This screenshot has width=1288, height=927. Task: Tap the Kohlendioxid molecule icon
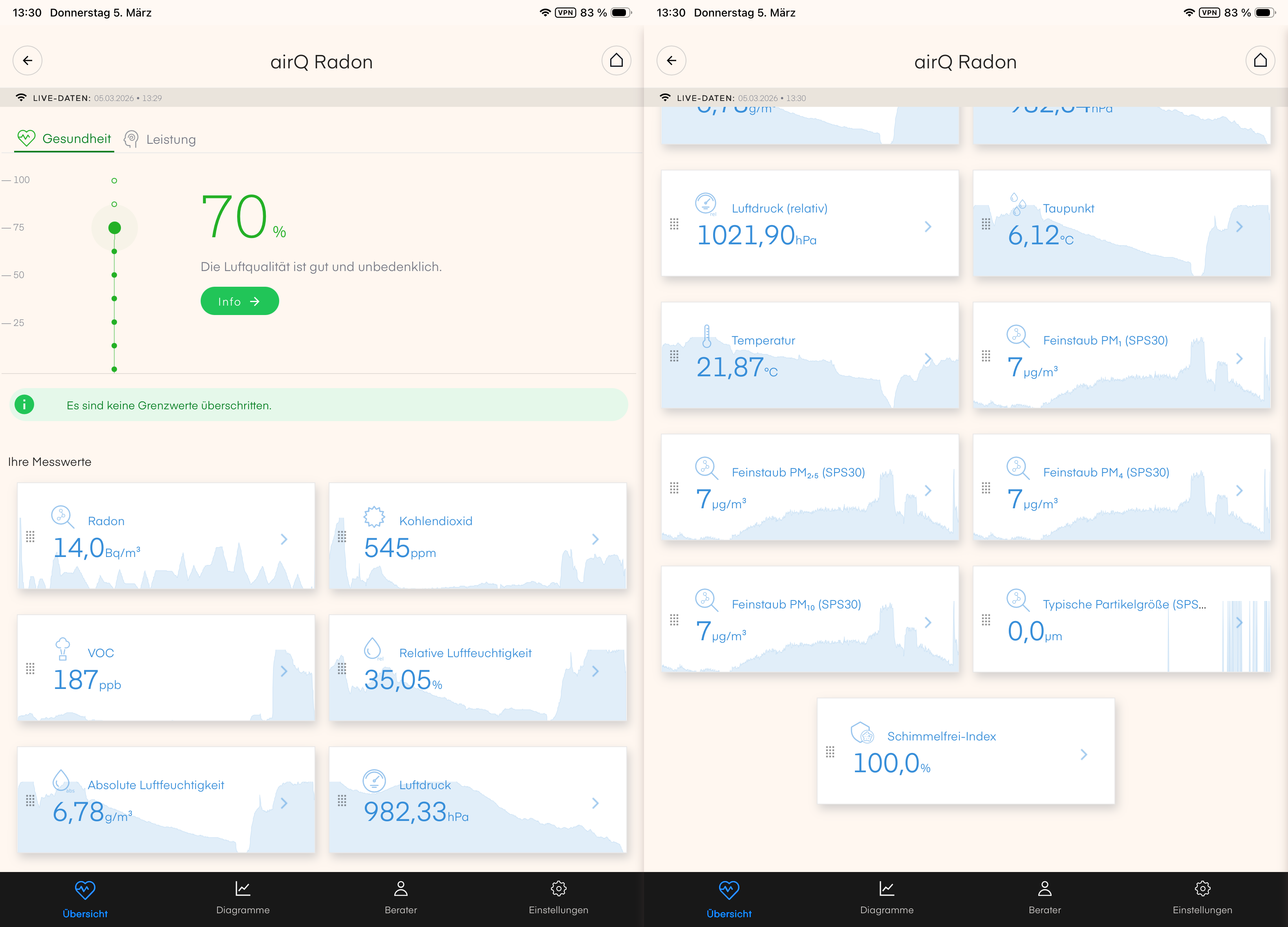click(x=374, y=516)
